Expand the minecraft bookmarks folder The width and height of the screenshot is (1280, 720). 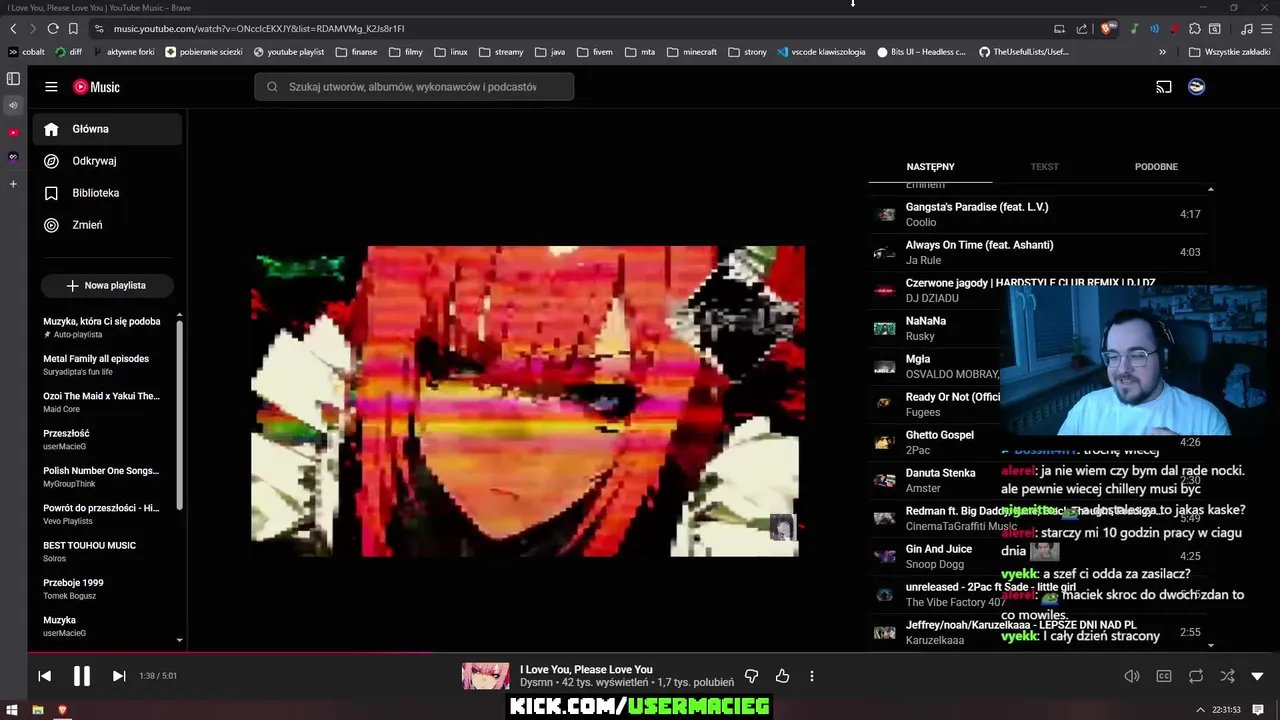693,52
